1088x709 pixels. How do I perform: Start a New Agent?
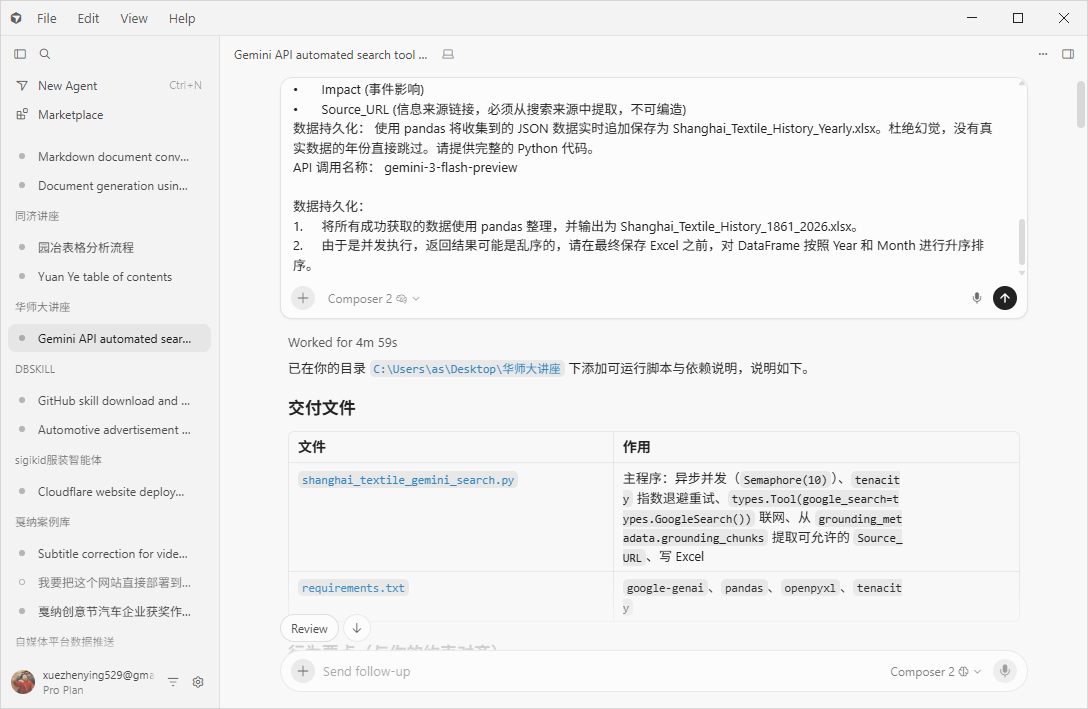[67, 86]
